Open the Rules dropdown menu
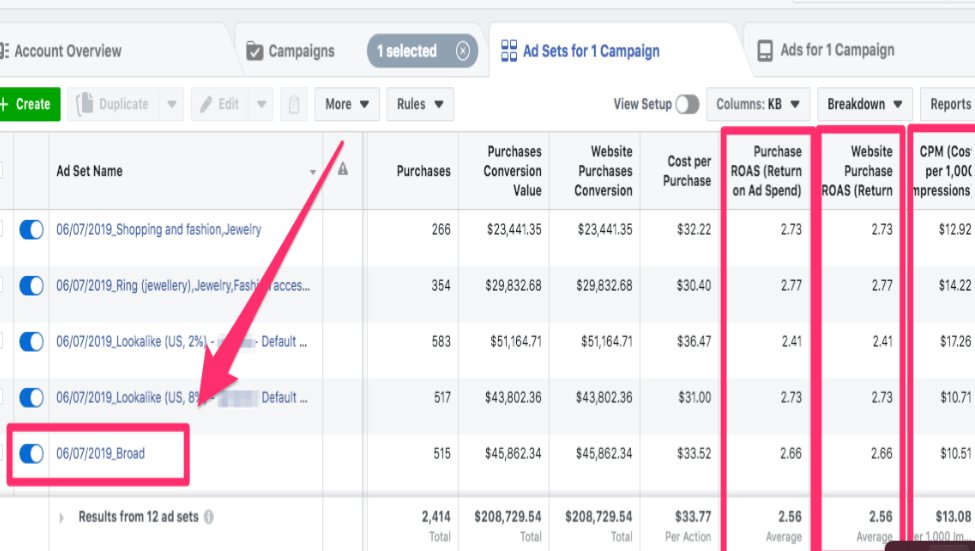This screenshot has width=975, height=551. 420,104
